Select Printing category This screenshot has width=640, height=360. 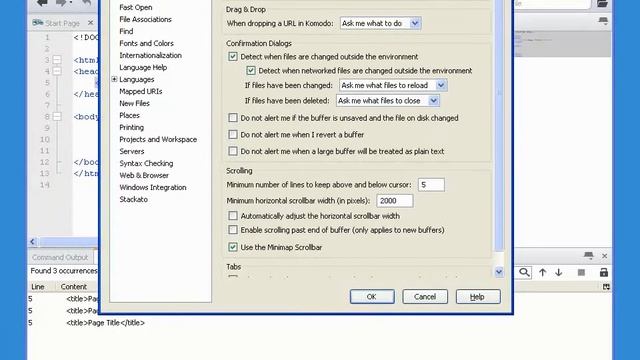pyautogui.click(x=131, y=127)
